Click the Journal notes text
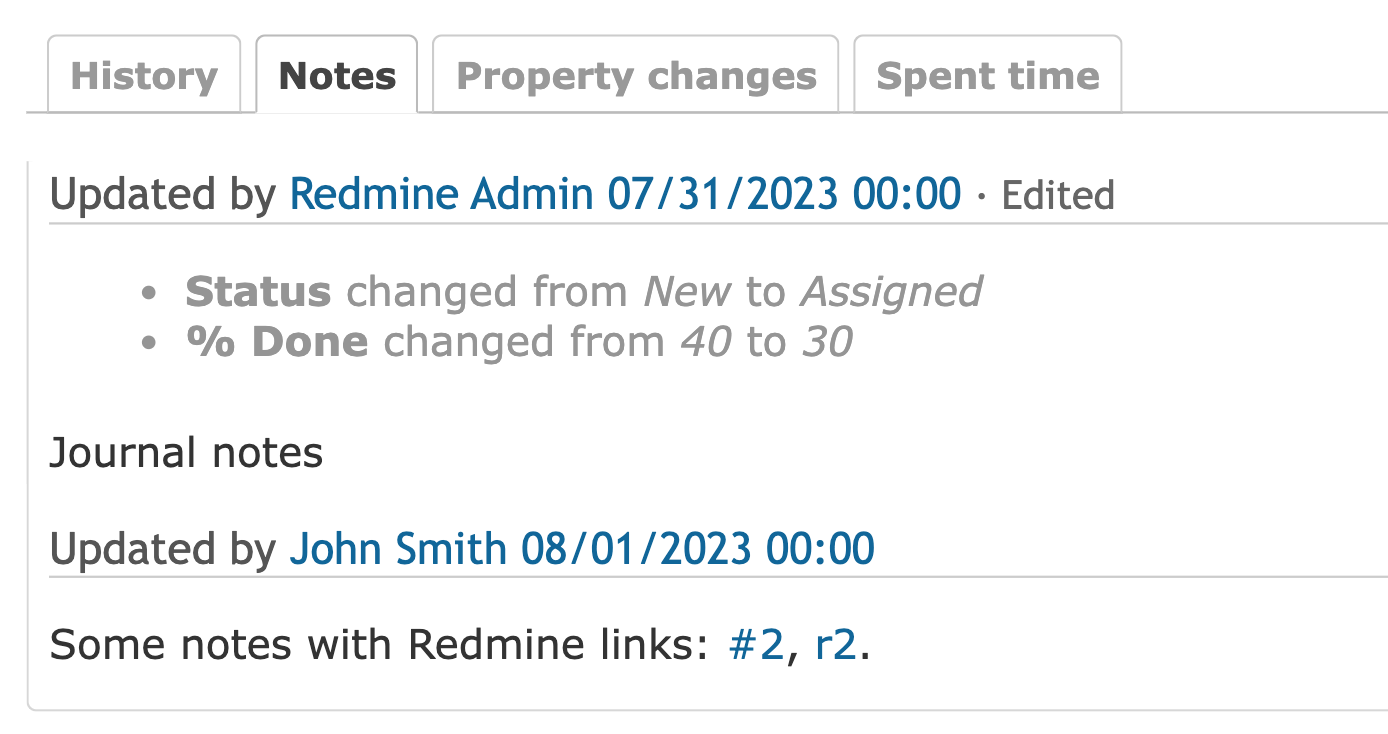This screenshot has height=734, width=1388. point(186,453)
